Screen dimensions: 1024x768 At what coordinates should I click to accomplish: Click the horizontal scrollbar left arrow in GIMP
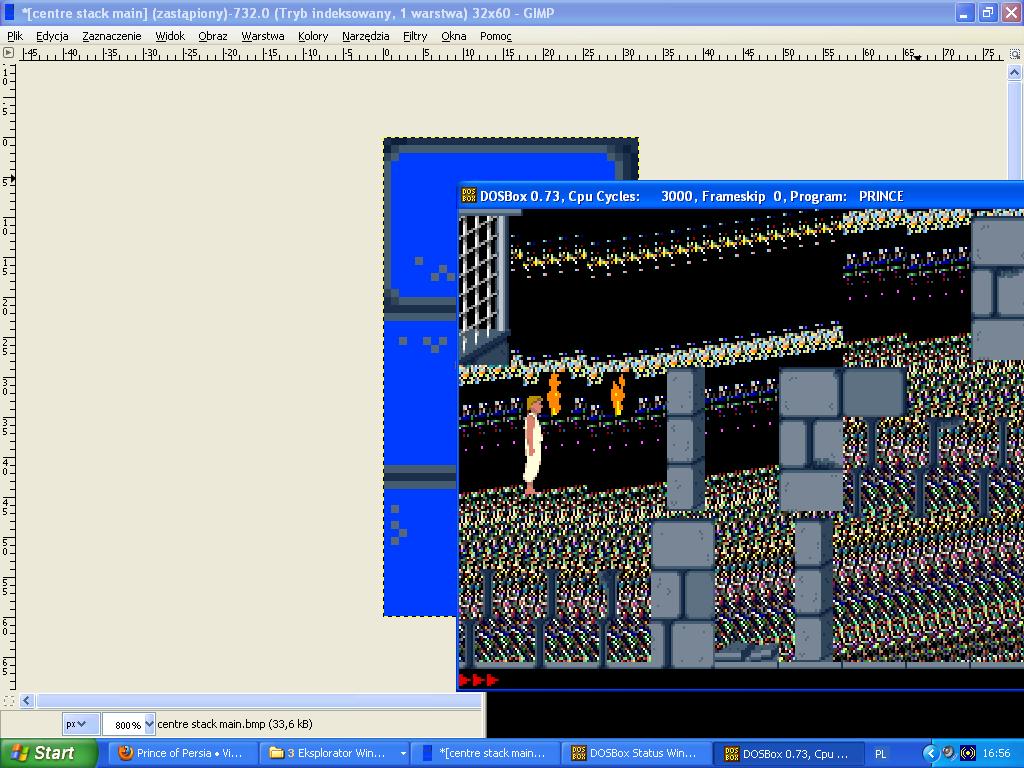[27, 701]
